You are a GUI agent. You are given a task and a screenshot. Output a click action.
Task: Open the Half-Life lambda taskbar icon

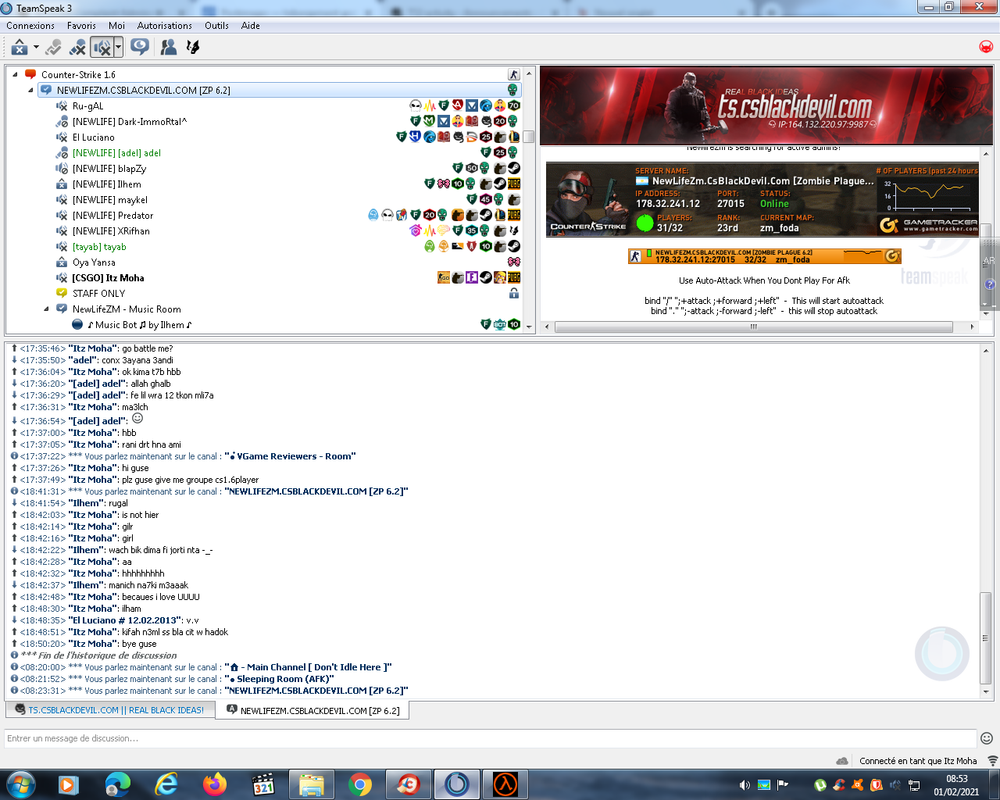(x=506, y=785)
